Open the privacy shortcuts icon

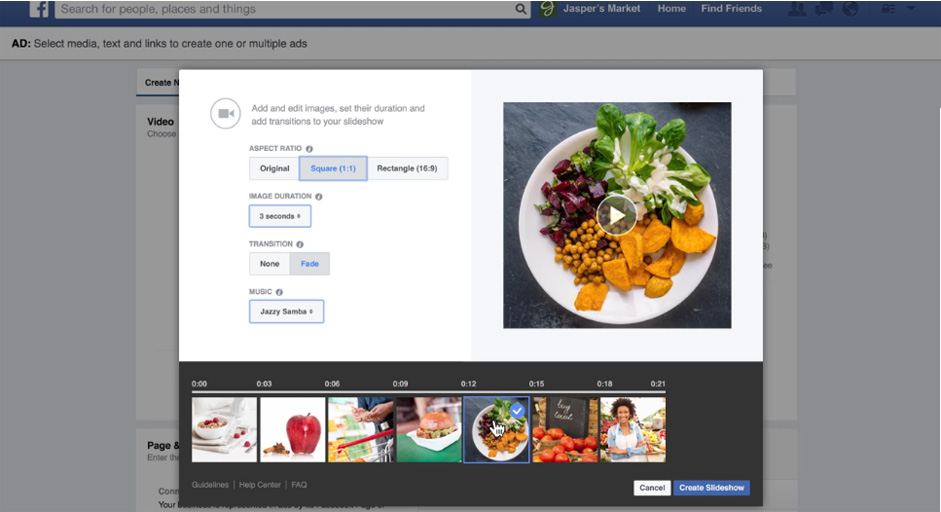[888, 9]
